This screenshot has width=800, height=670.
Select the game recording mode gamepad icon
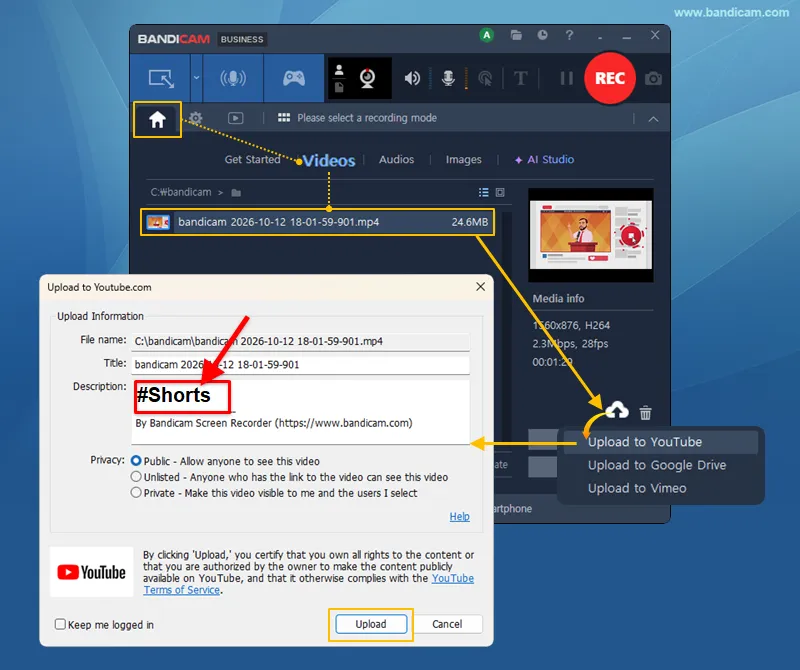tap(294, 78)
